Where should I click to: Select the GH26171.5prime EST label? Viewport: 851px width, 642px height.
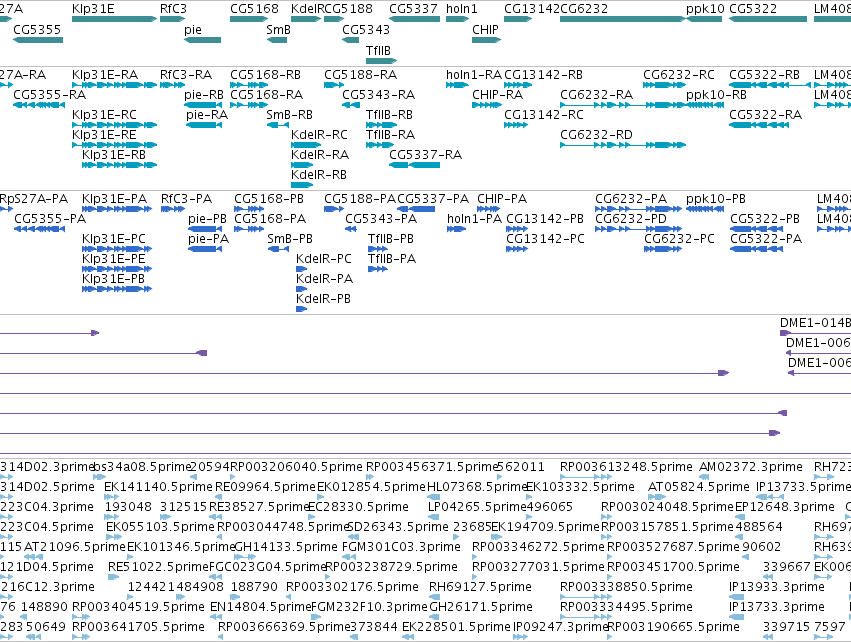point(481,607)
